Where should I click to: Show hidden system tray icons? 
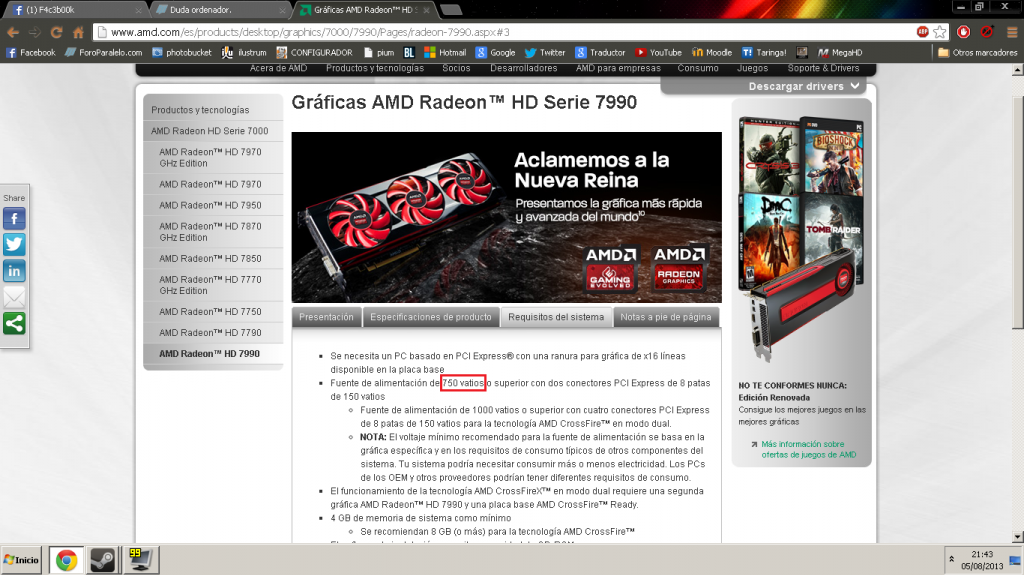pos(952,559)
